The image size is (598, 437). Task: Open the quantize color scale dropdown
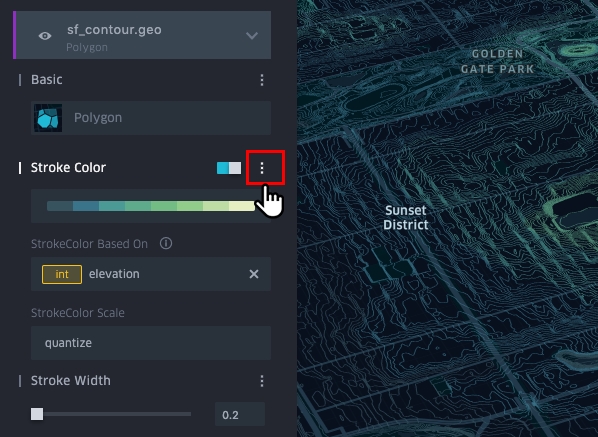[151, 343]
